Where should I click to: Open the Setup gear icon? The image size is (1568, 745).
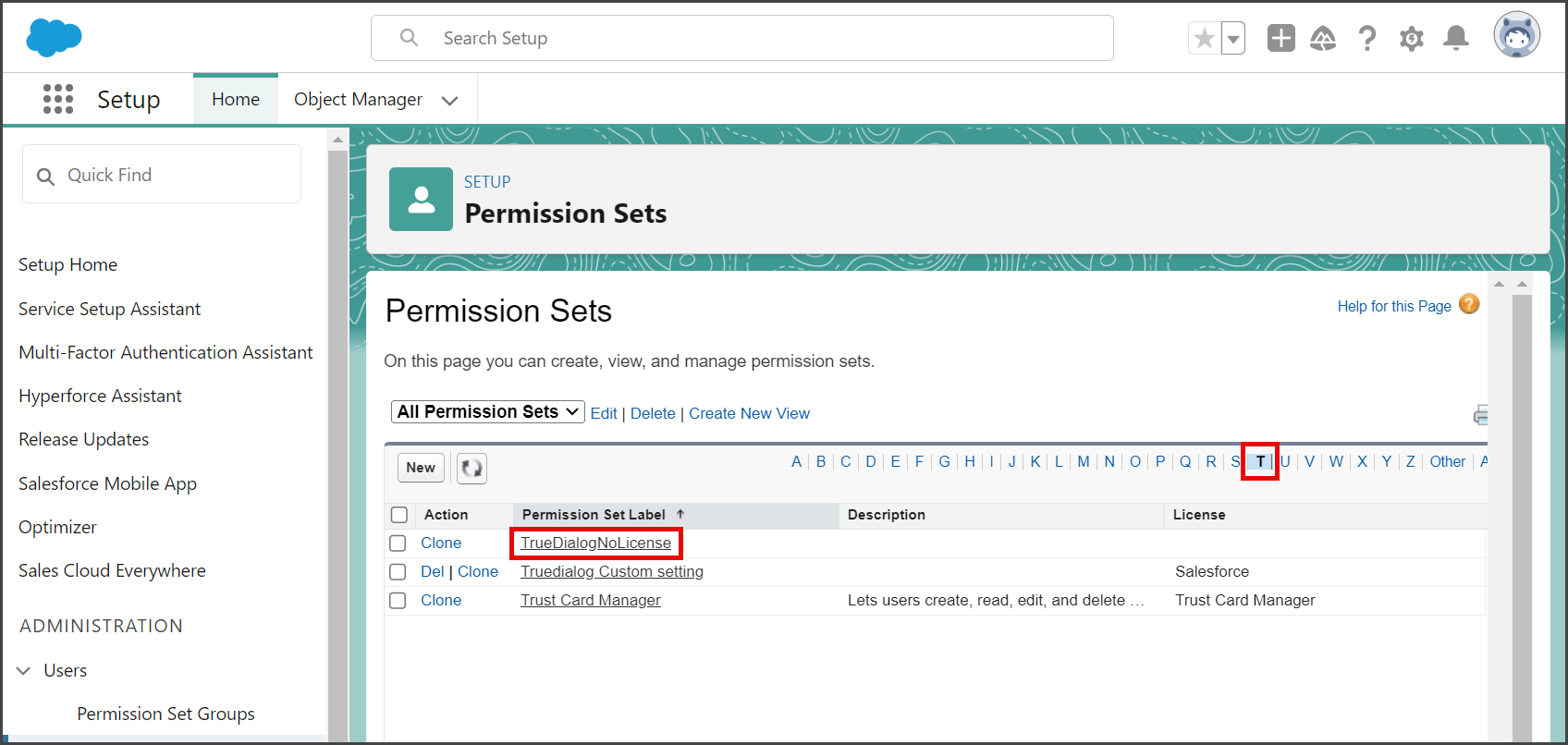coord(1411,39)
